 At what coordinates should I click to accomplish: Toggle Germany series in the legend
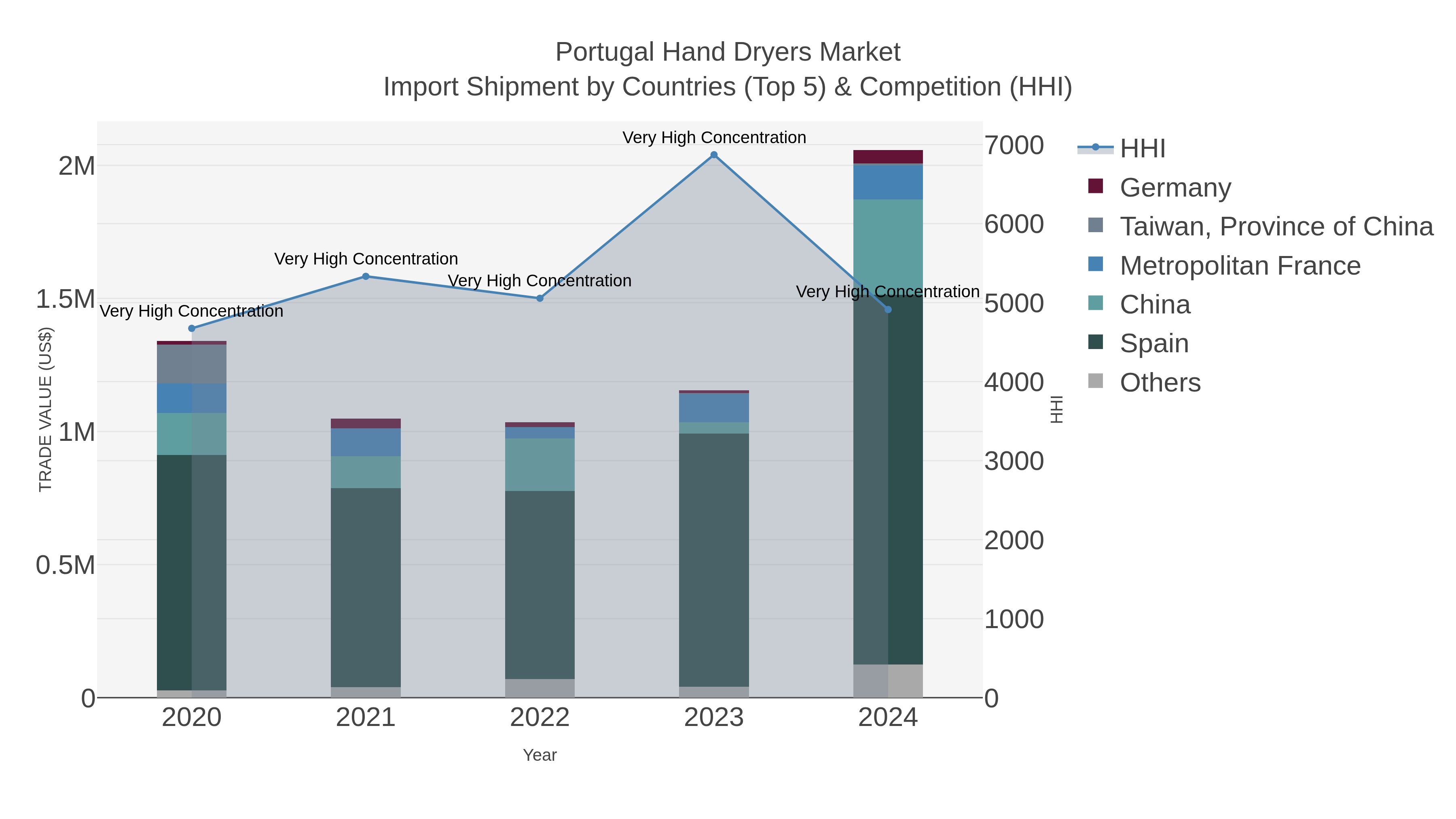[1160, 187]
